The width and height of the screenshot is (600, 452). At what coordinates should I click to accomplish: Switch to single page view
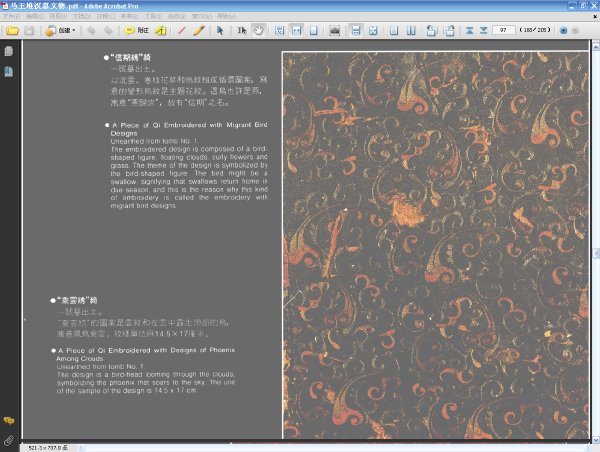tap(394, 31)
